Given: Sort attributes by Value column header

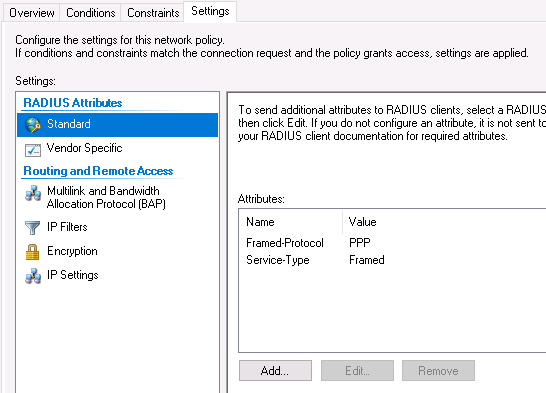Looking at the screenshot, I should [444, 222].
